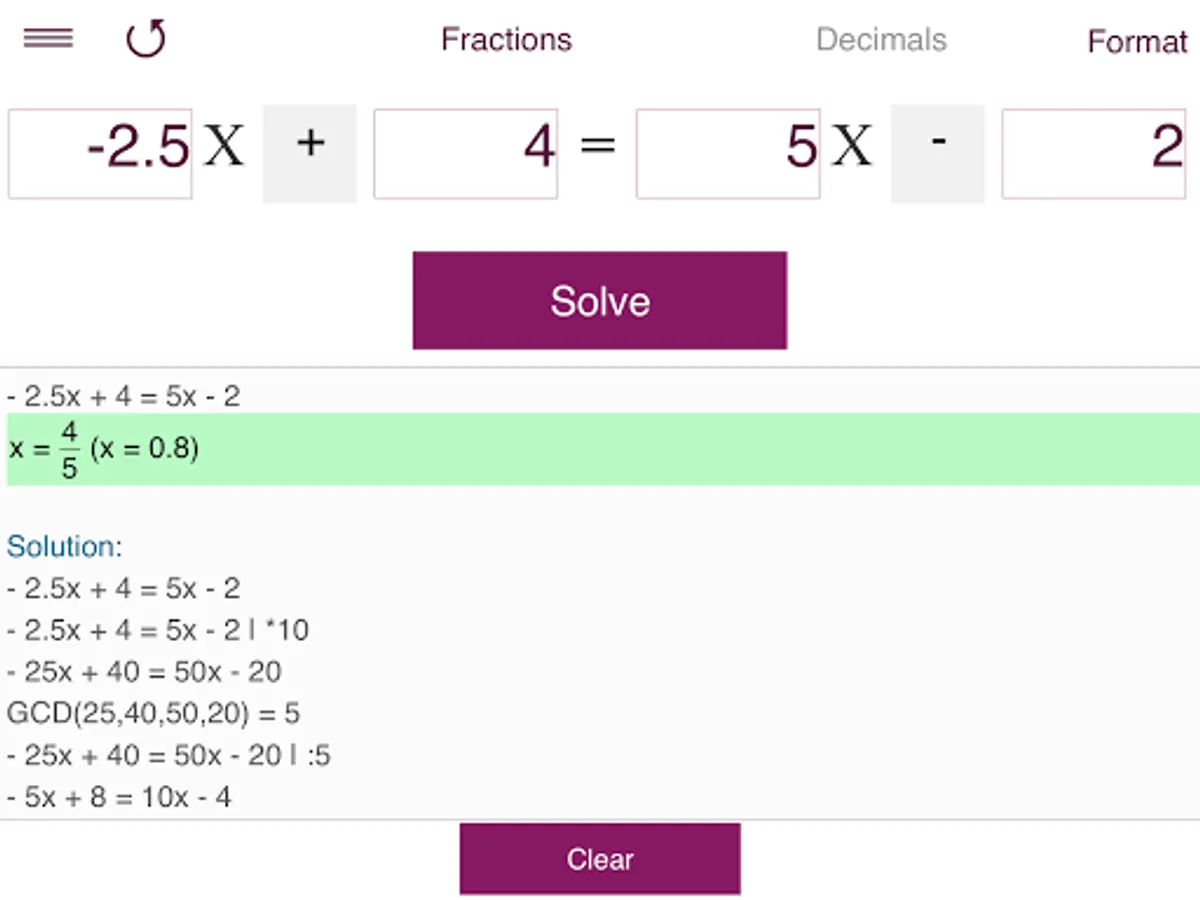Viewport: 1200px width, 900px height.
Task: Switch to Decimals mode
Action: tap(881, 40)
